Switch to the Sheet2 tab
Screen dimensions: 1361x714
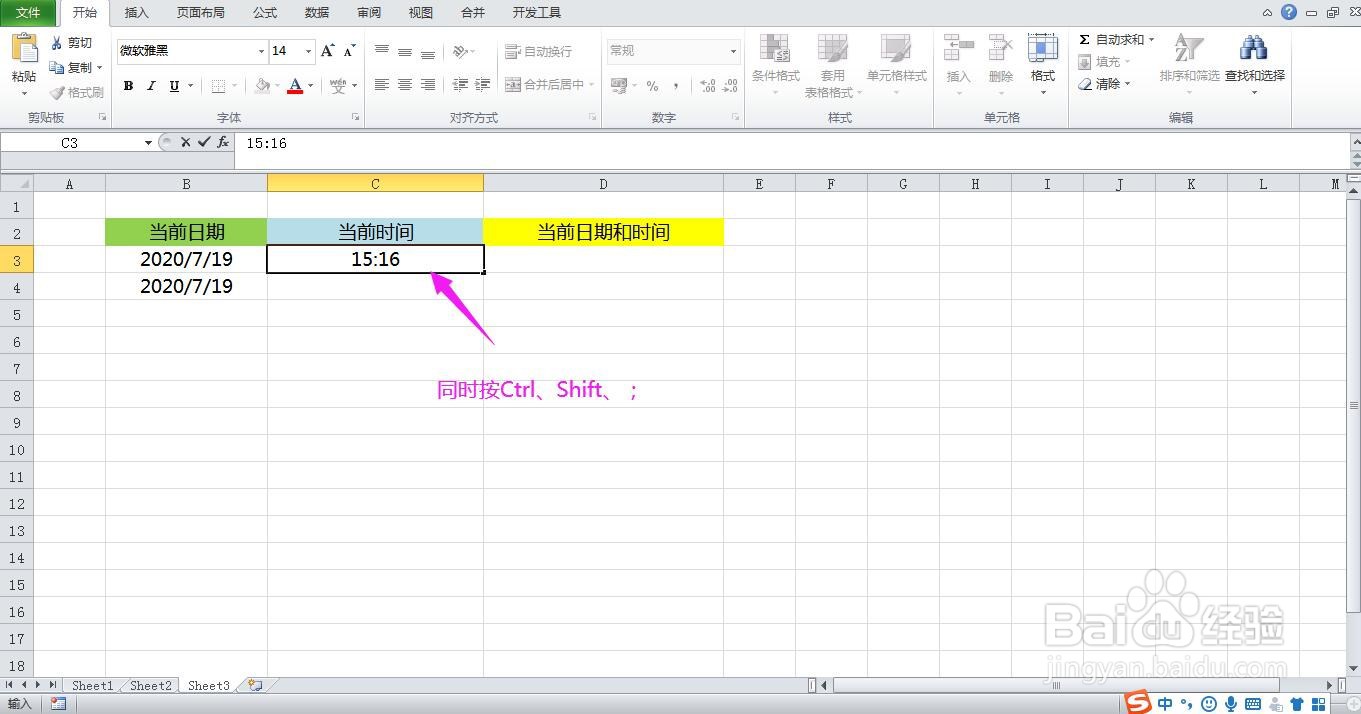151,686
